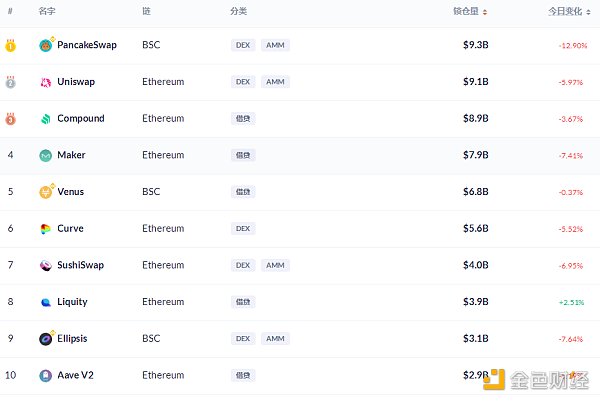Click the Compound logo icon

point(46,119)
